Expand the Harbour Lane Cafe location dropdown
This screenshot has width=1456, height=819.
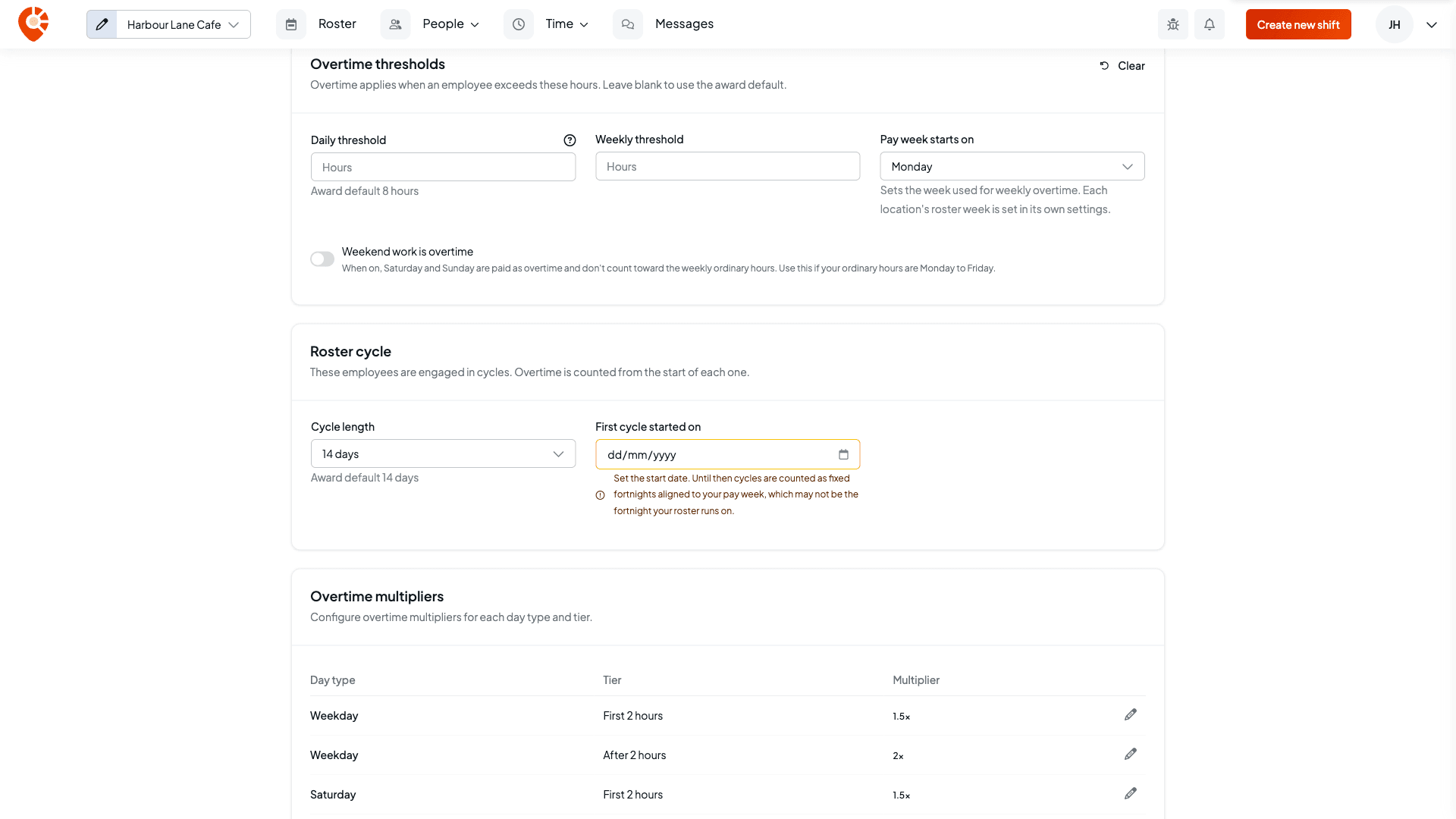184,24
